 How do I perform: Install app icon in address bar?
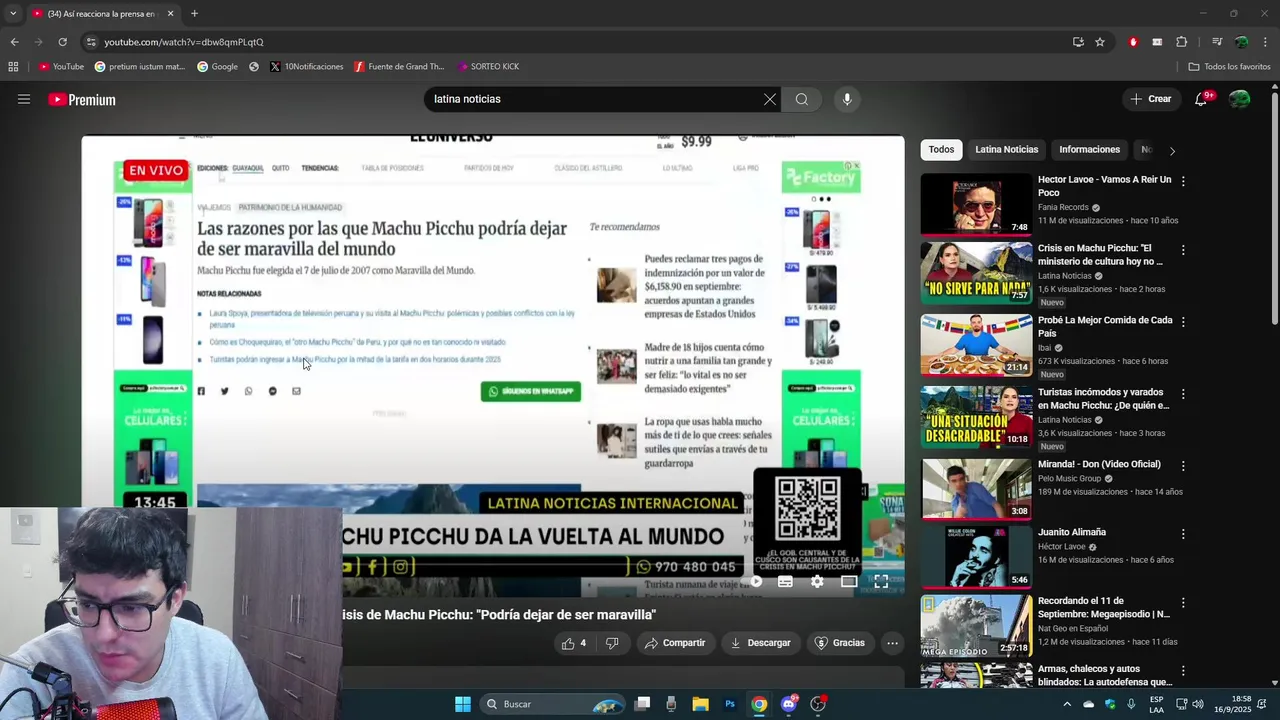1078,42
